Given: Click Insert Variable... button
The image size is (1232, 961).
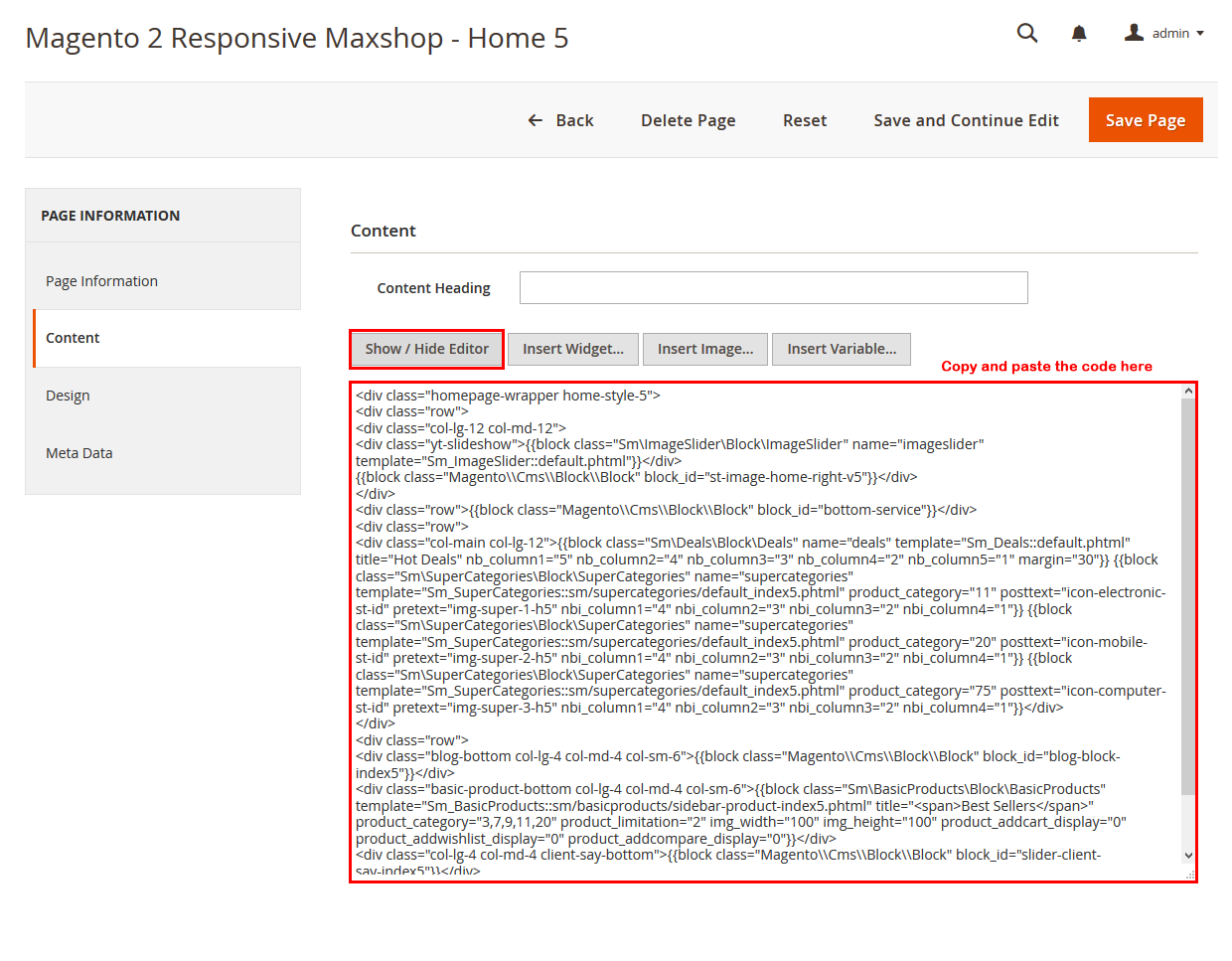Looking at the screenshot, I should [x=842, y=349].
